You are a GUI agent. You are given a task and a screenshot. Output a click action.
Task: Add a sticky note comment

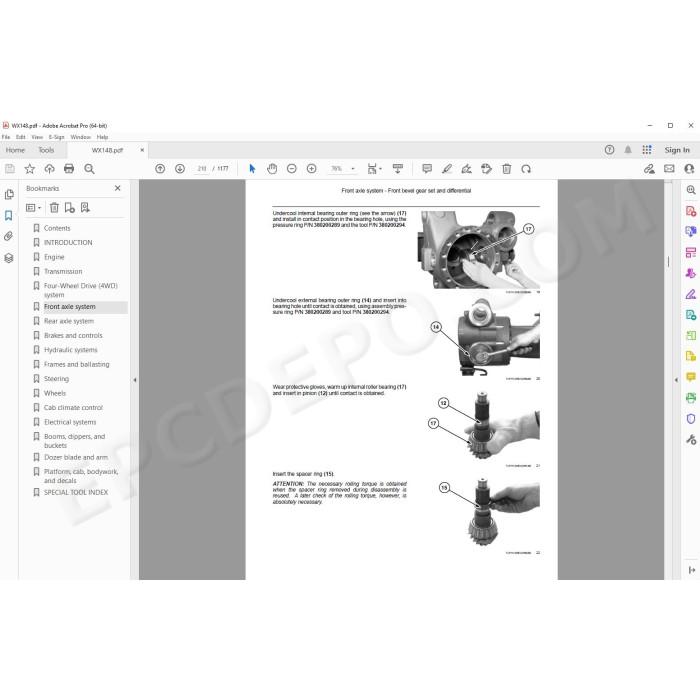[x=427, y=169]
